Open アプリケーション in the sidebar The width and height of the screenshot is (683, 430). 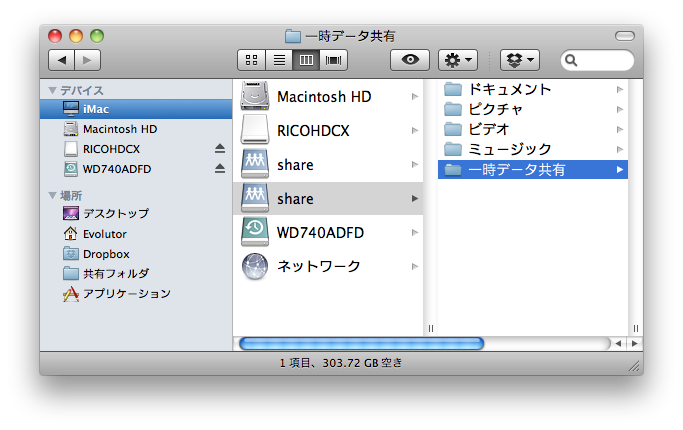[136, 294]
